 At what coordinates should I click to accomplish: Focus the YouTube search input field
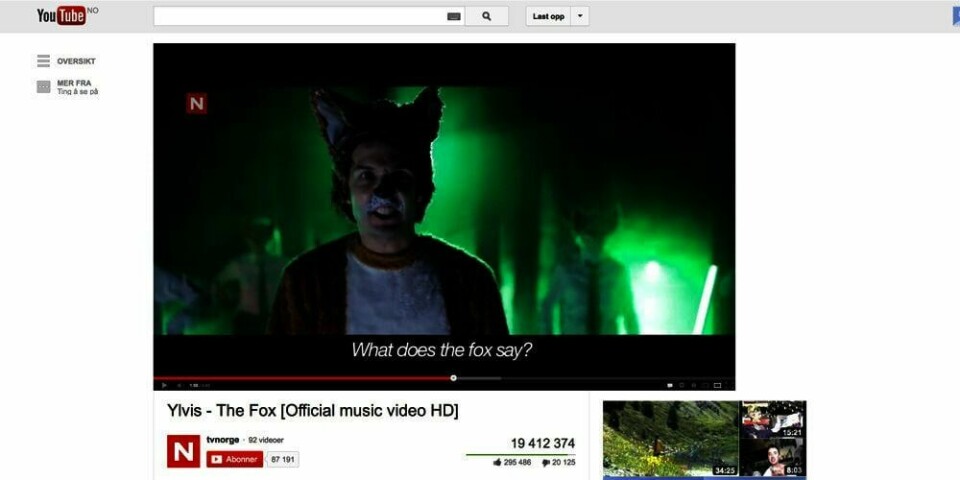coord(309,17)
